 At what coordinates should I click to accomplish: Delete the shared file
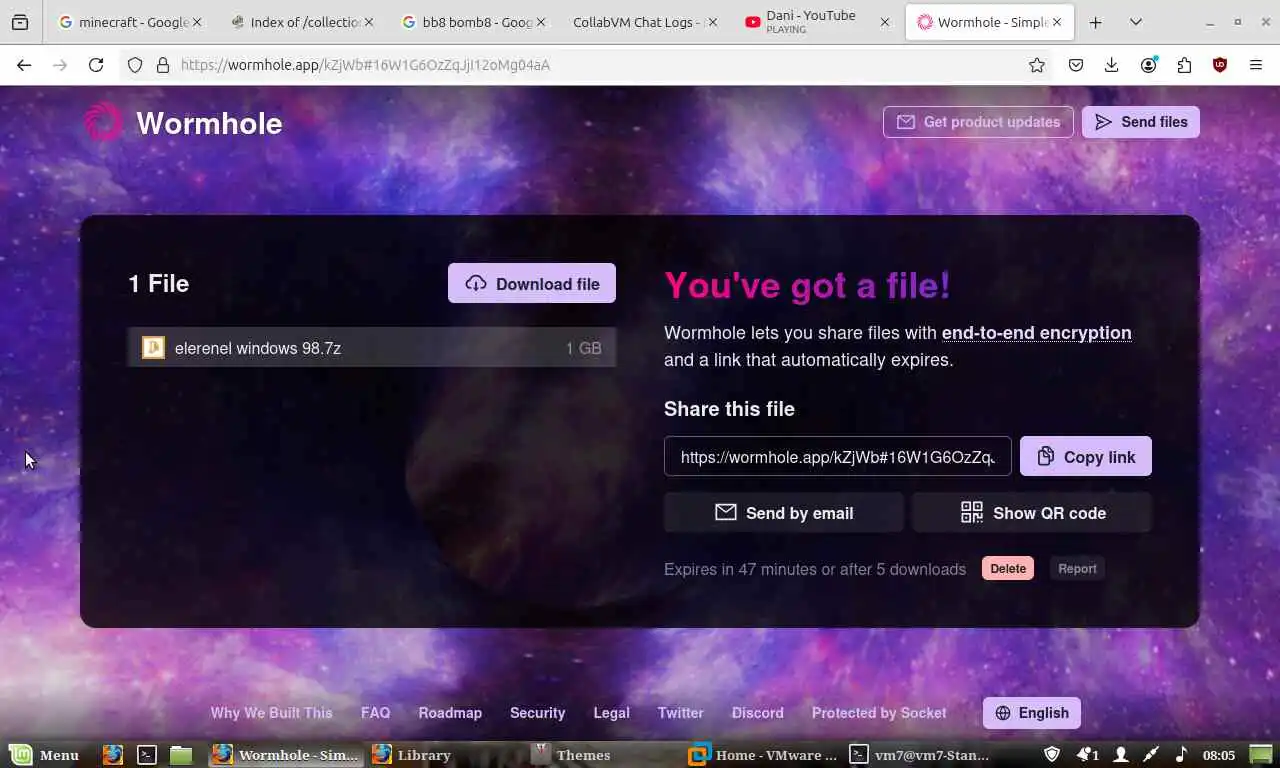click(1008, 569)
